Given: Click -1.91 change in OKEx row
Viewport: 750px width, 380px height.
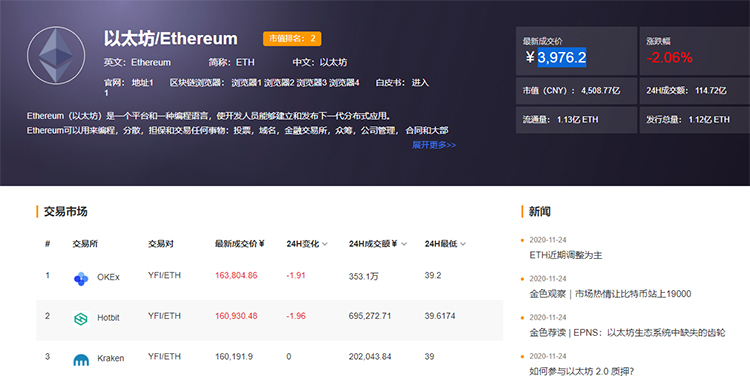Looking at the screenshot, I should (x=296, y=275).
